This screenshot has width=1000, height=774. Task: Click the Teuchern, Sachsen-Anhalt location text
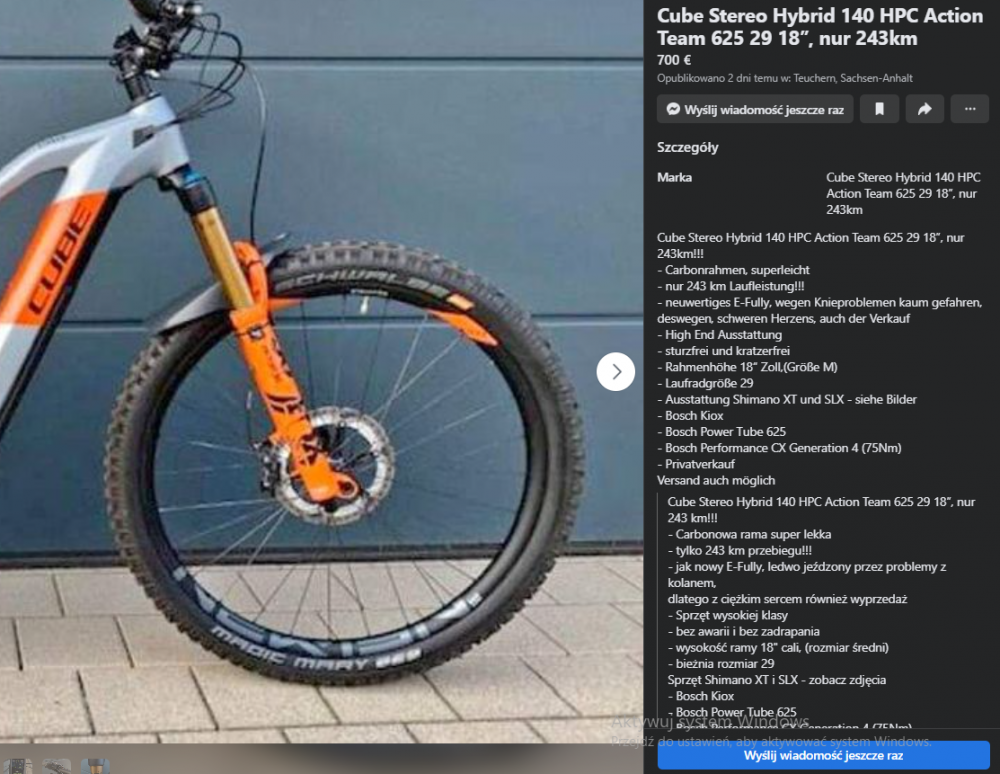(x=853, y=78)
